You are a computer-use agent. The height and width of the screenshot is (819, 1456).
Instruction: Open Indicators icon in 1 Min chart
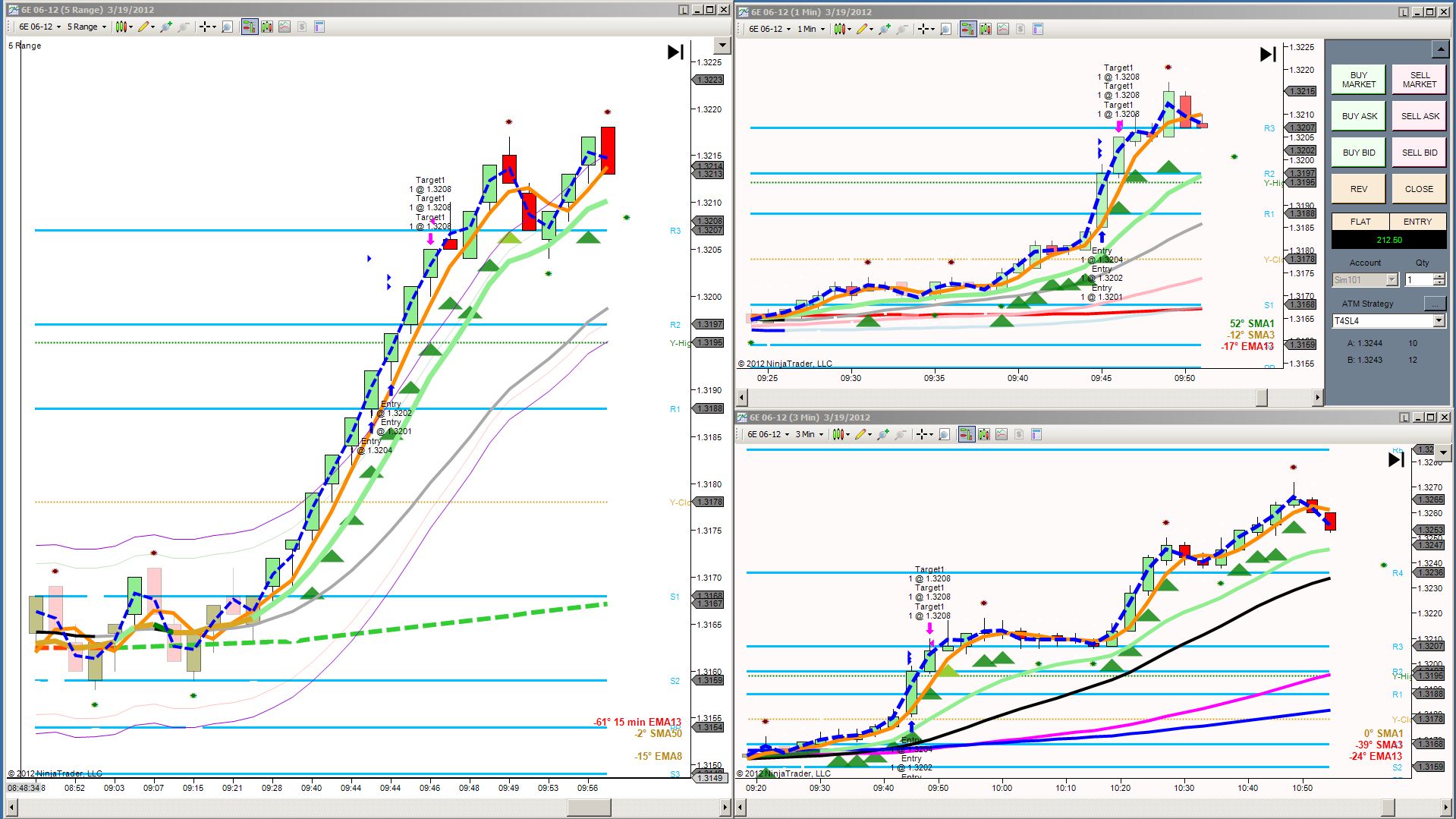(1003, 29)
